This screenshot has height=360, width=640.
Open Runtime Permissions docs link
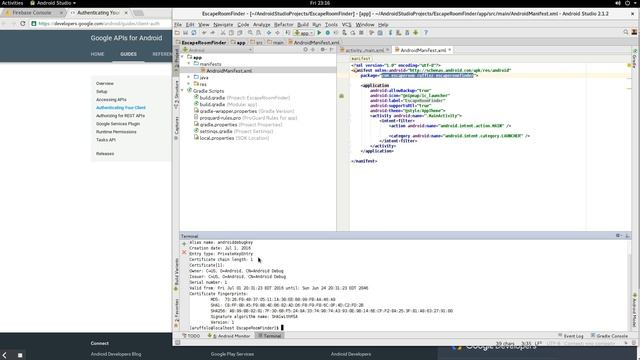[x=116, y=132]
